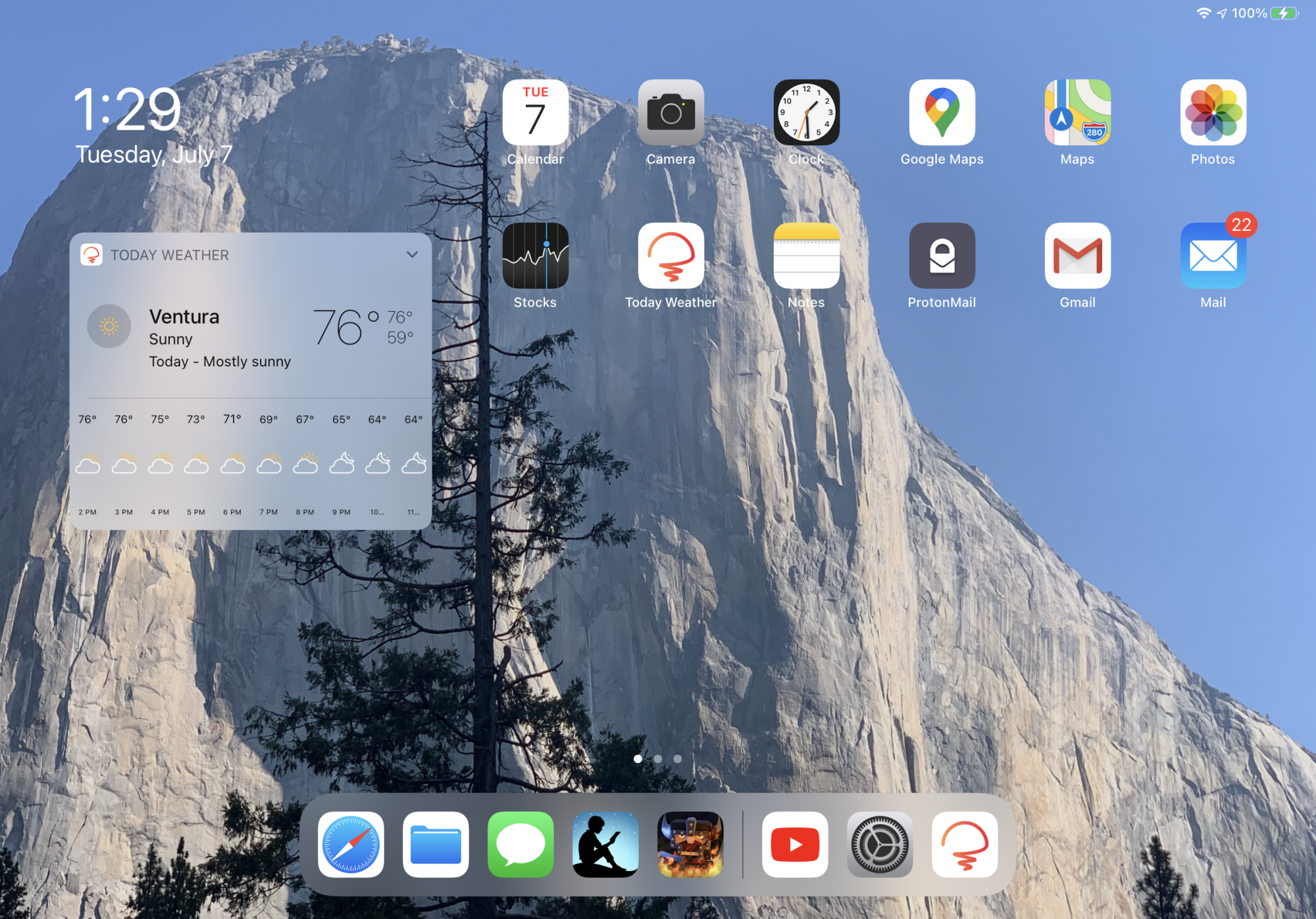Viewport: 1316px width, 919px height.
Task: Open the Calendar app
Action: click(535, 112)
